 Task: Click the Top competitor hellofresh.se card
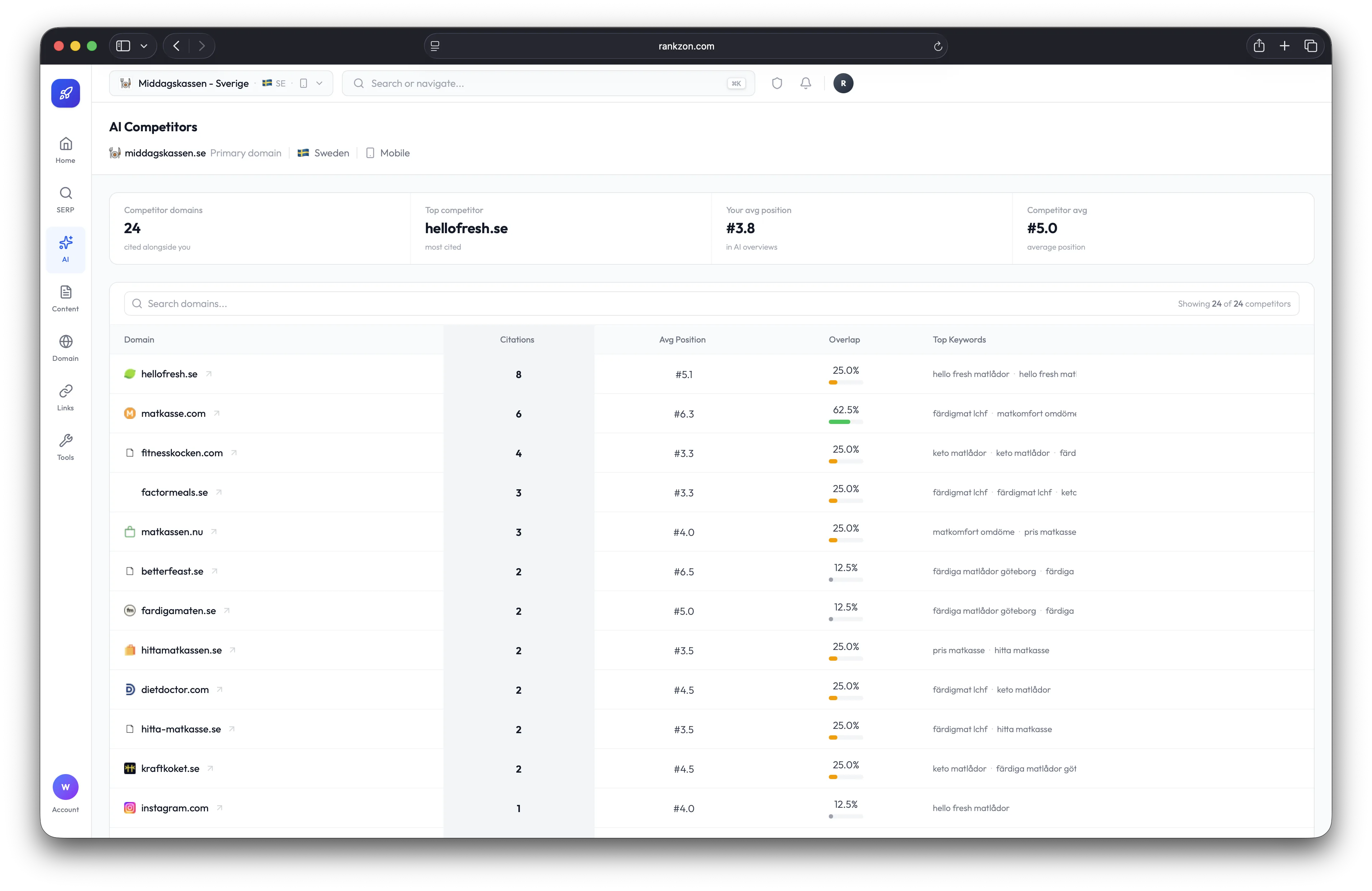click(x=561, y=228)
